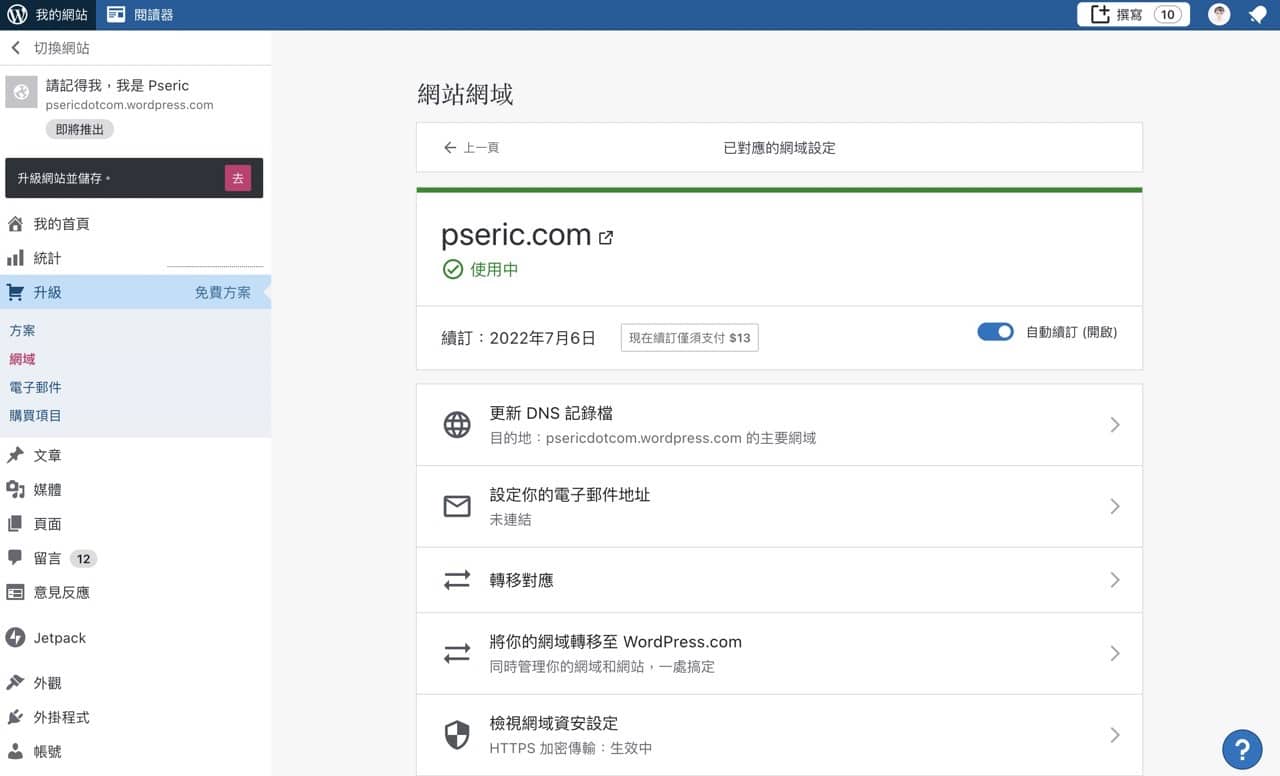
Task: Click the draft count badge 10
Action: click(x=1168, y=14)
